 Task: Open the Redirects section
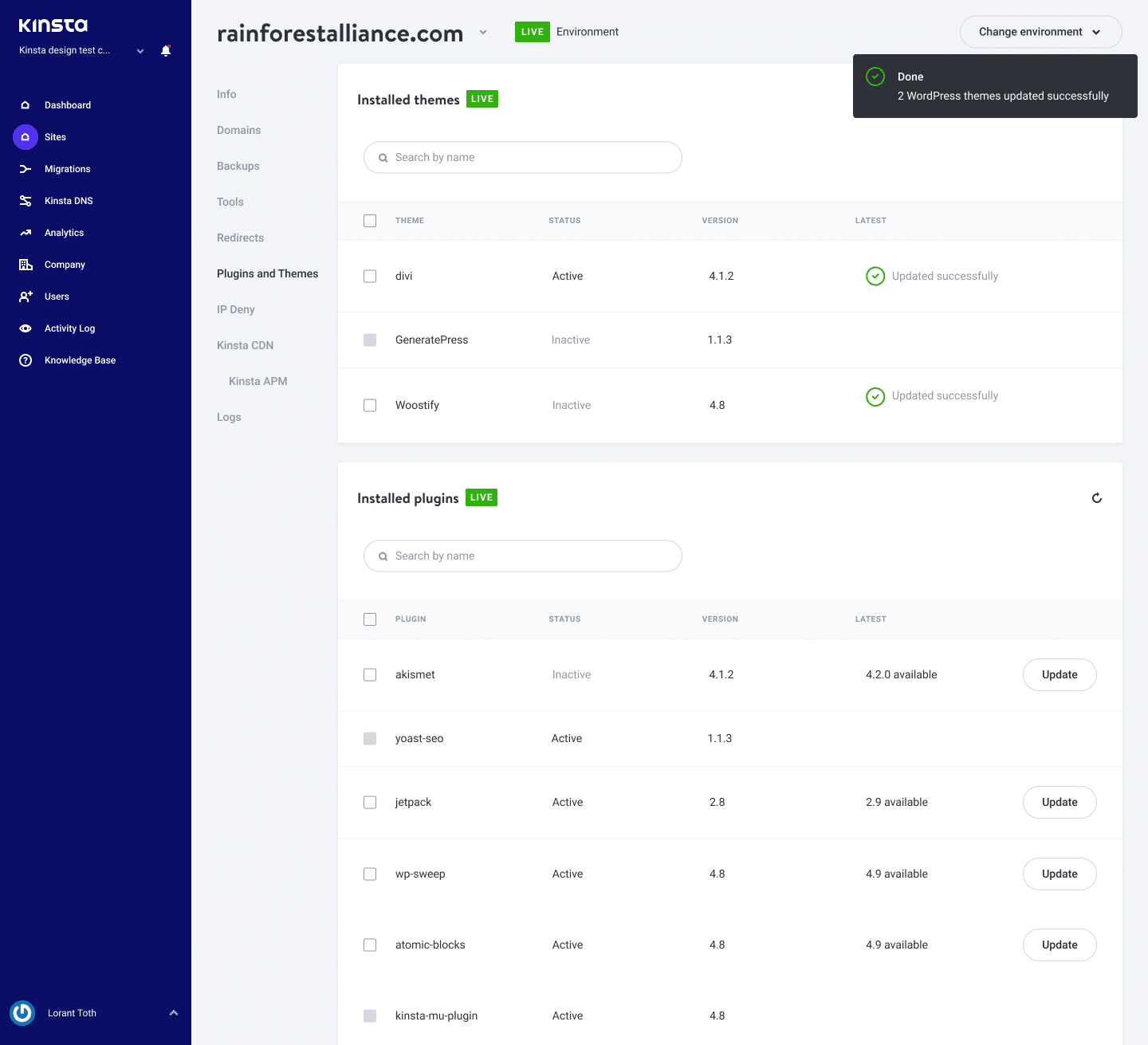click(x=240, y=238)
